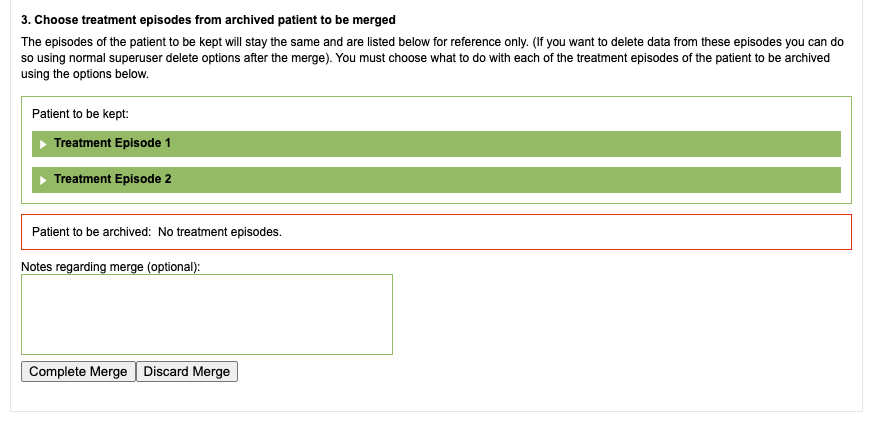Click the 'No treatment episodes.' text
Image resolution: width=872 pixels, height=425 pixels.
(220, 232)
